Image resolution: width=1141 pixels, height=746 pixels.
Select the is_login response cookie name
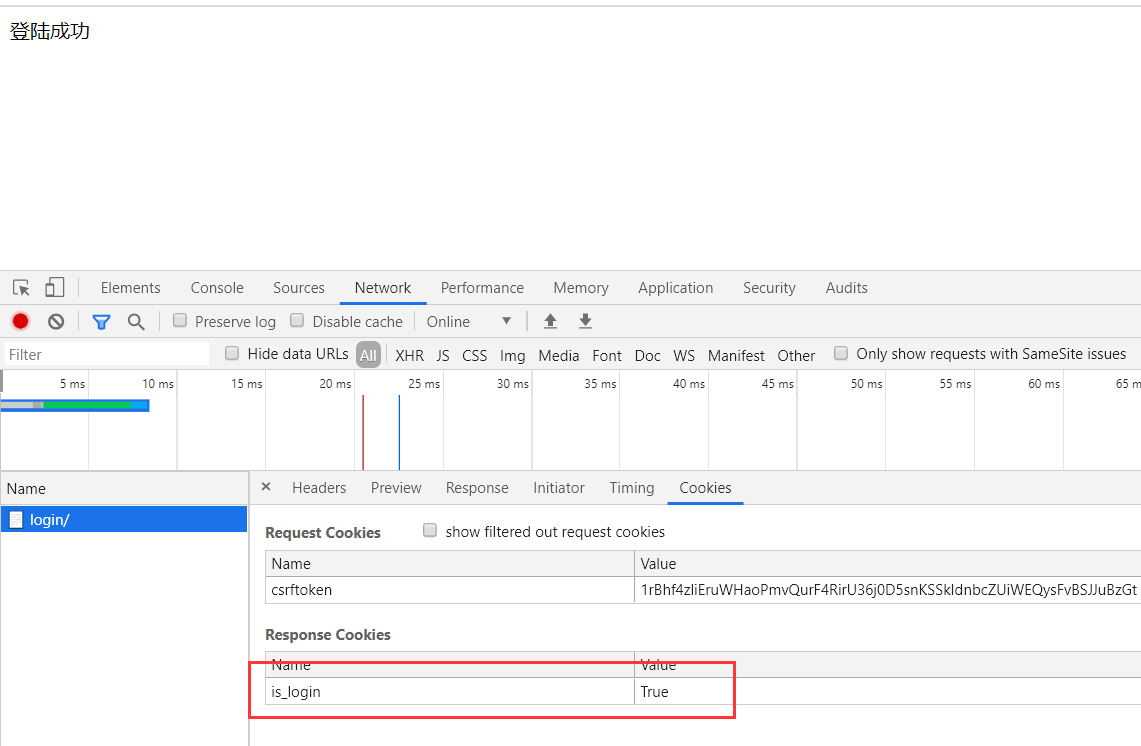(x=450, y=691)
